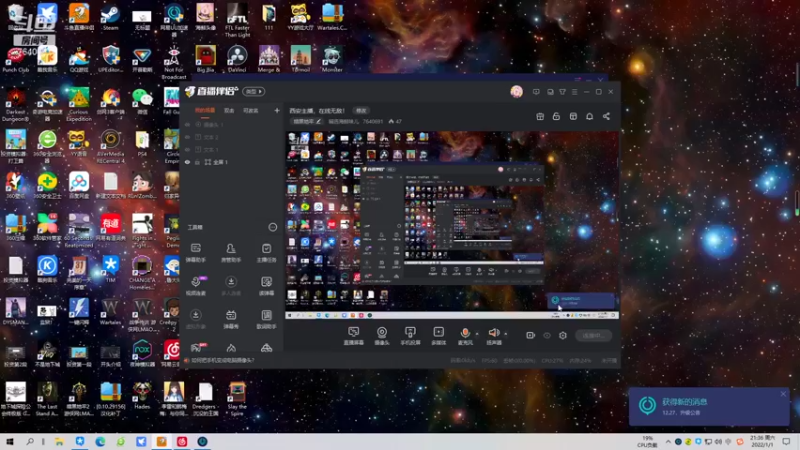This screenshot has width=800, height=450.
Task: Click the record video camera icon
Action: (x=531, y=335)
